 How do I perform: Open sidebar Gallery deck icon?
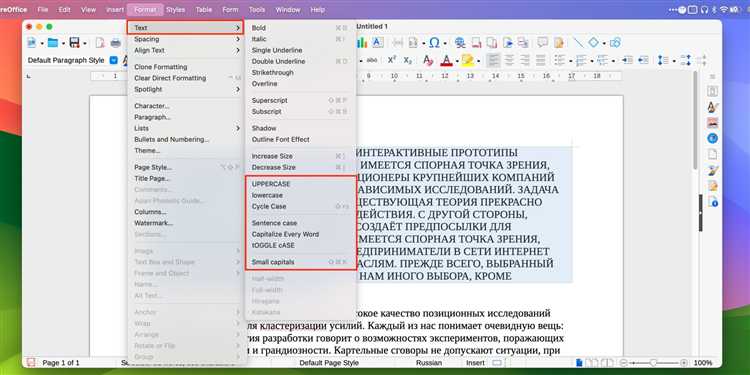pyautogui.click(x=713, y=122)
